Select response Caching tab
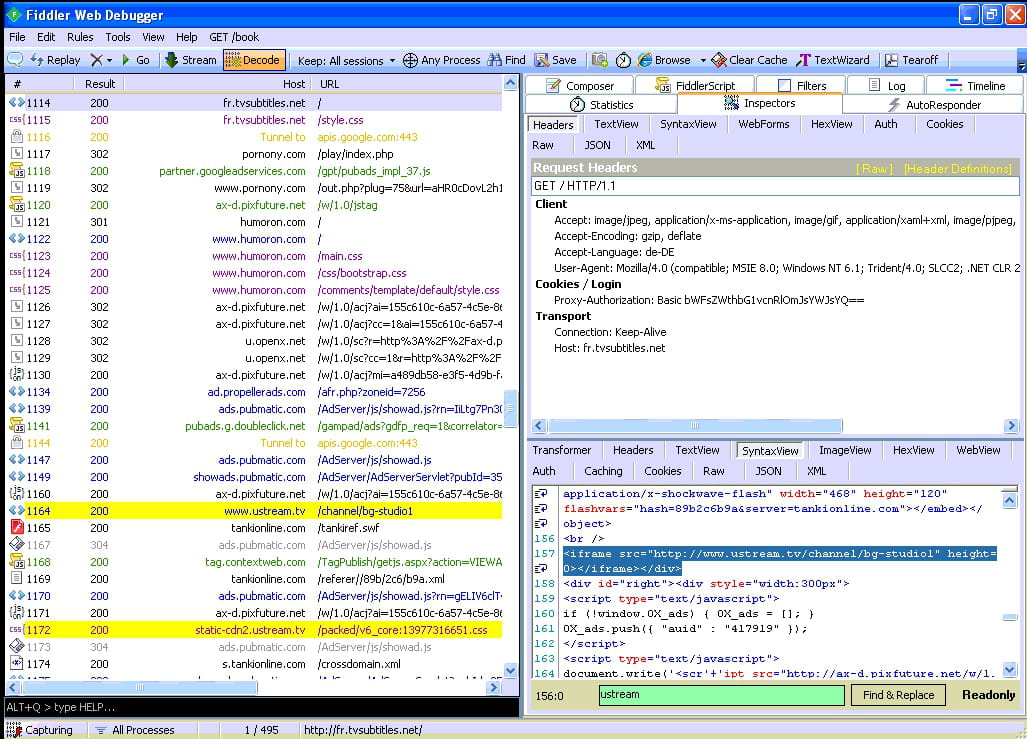Viewport: 1027px width, 739px height. tap(603, 471)
